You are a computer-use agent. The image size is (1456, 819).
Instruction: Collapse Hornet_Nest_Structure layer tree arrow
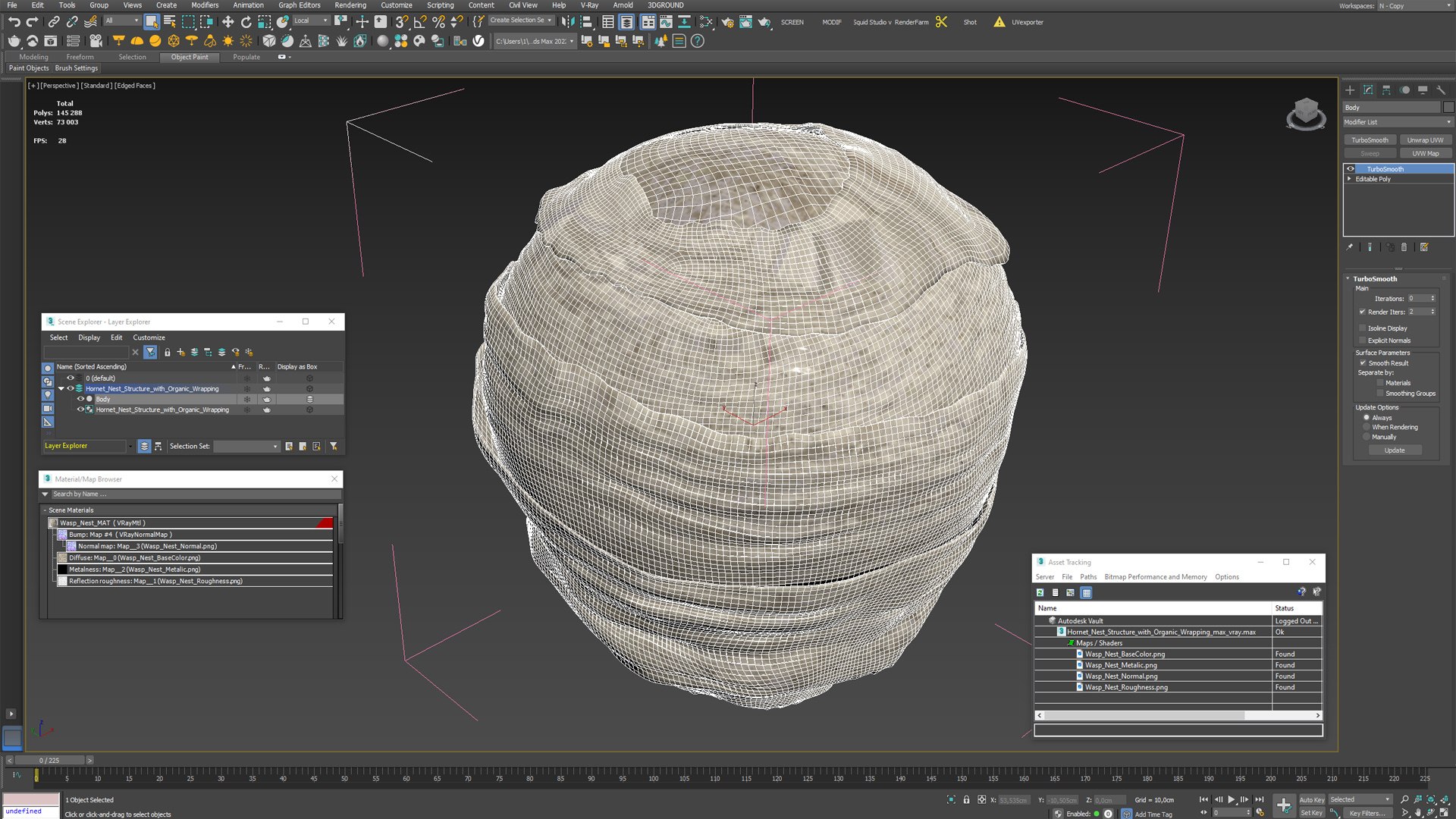pyautogui.click(x=61, y=388)
